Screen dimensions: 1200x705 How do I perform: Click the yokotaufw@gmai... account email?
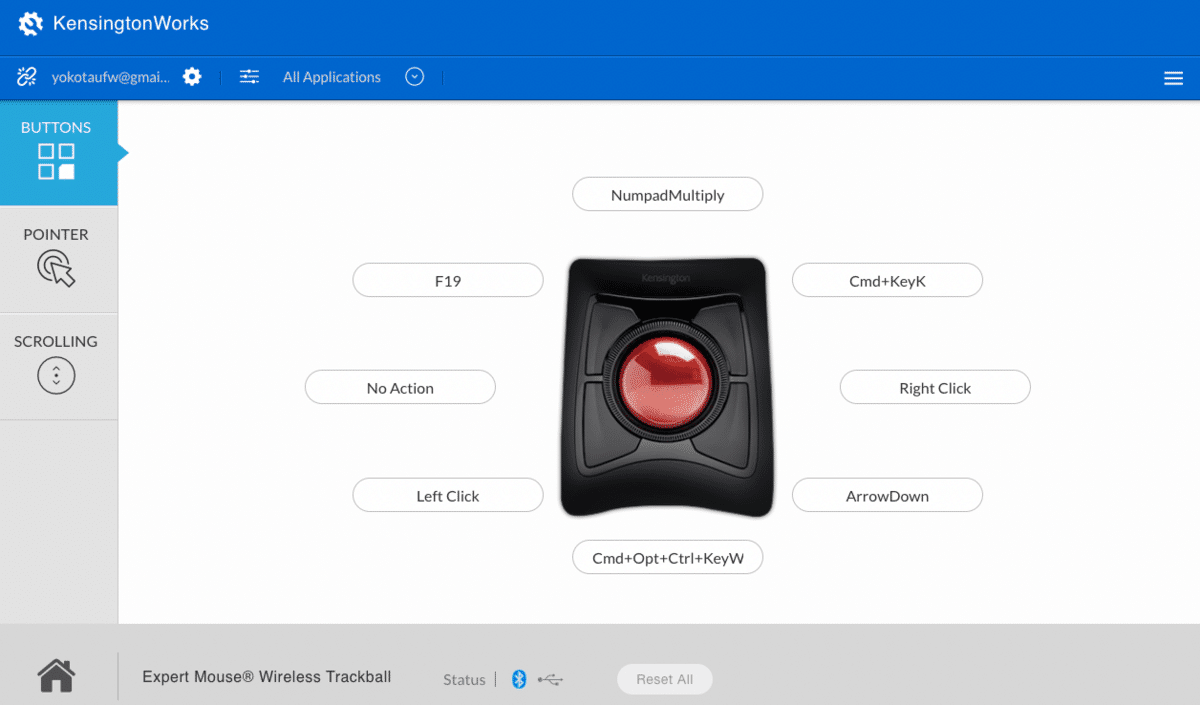point(111,77)
